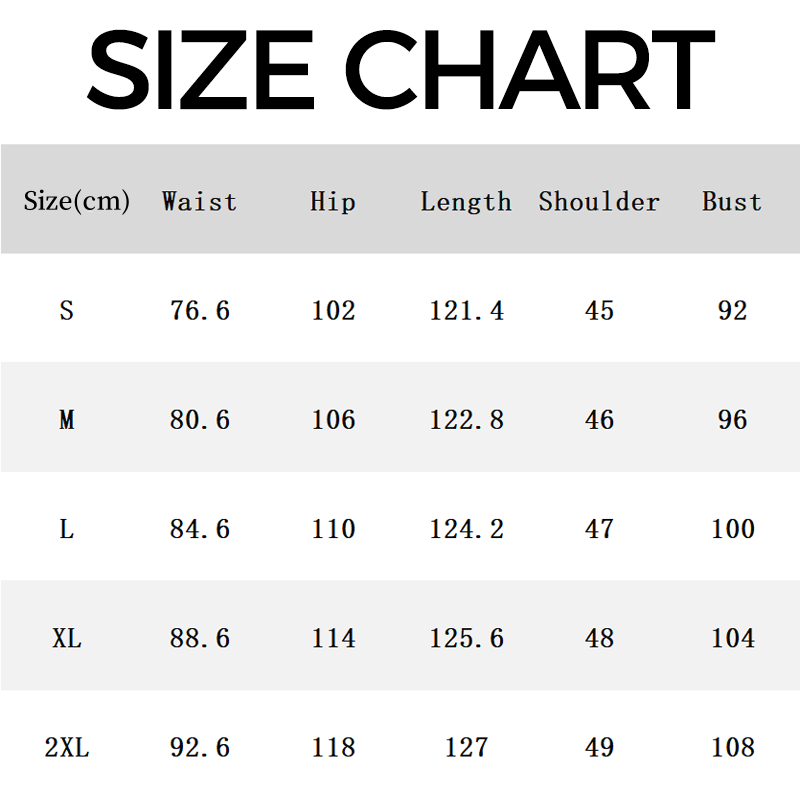This screenshot has height=800, width=800.
Task: Select the M size row label
Action: click(67, 419)
